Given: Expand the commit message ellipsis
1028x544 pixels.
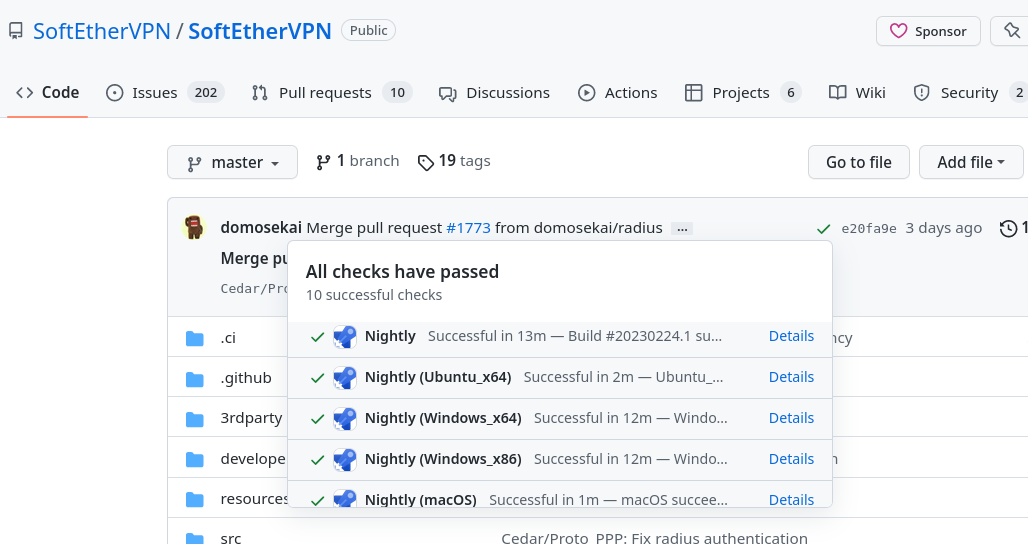Looking at the screenshot, I should (x=682, y=229).
